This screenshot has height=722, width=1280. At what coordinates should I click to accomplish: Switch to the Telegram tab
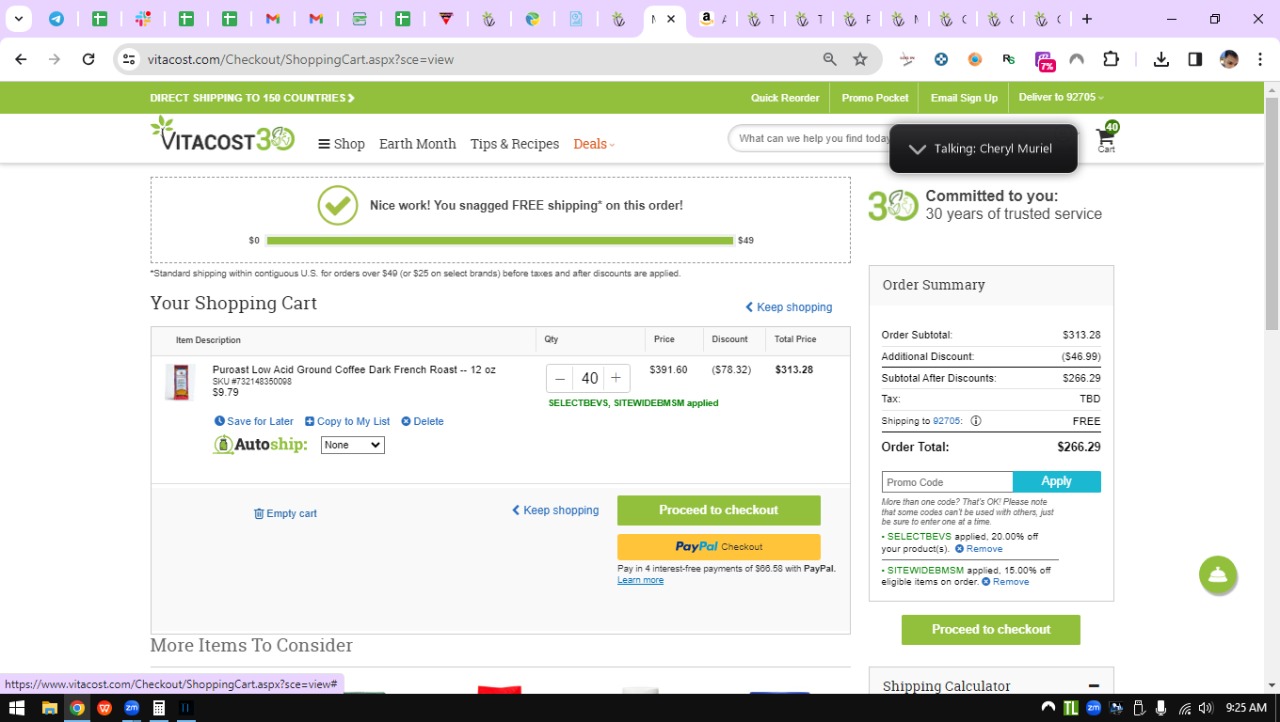(56, 19)
